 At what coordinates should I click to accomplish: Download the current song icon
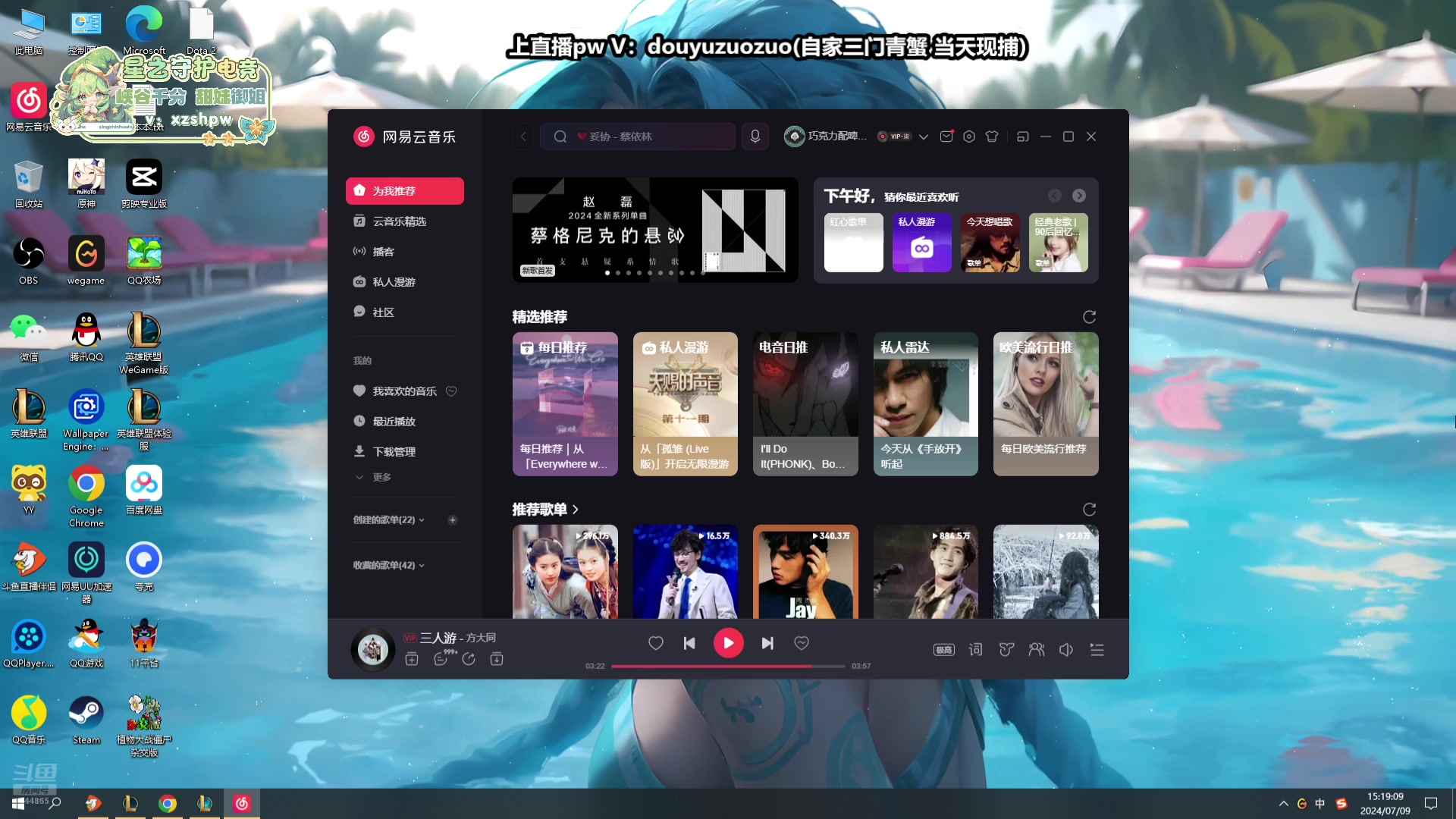(x=497, y=659)
